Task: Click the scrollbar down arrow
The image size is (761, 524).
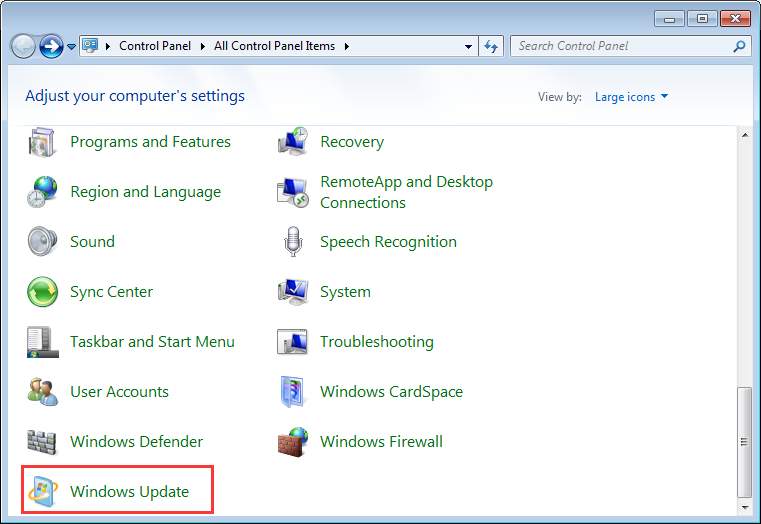Action: 744,507
